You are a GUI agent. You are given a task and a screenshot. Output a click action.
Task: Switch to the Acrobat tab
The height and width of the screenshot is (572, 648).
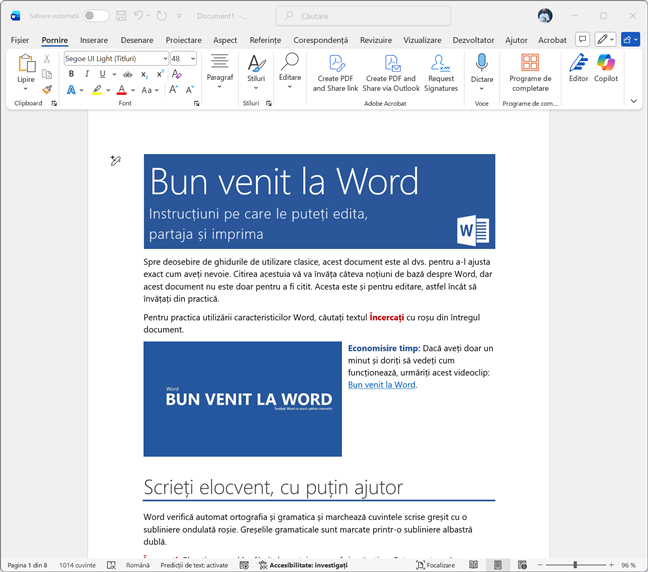tap(552, 40)
